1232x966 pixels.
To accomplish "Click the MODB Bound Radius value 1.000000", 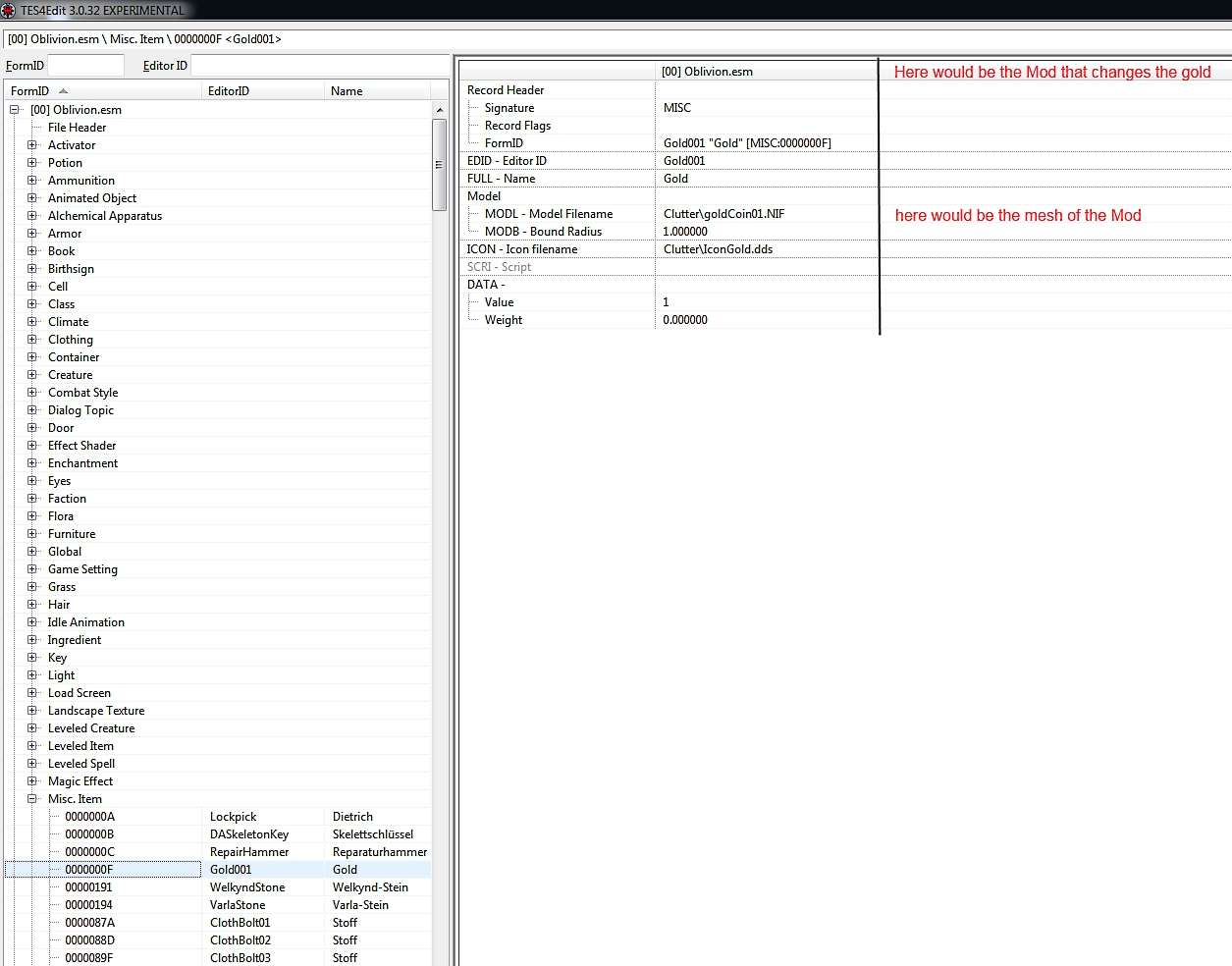I will click(685, 232).
